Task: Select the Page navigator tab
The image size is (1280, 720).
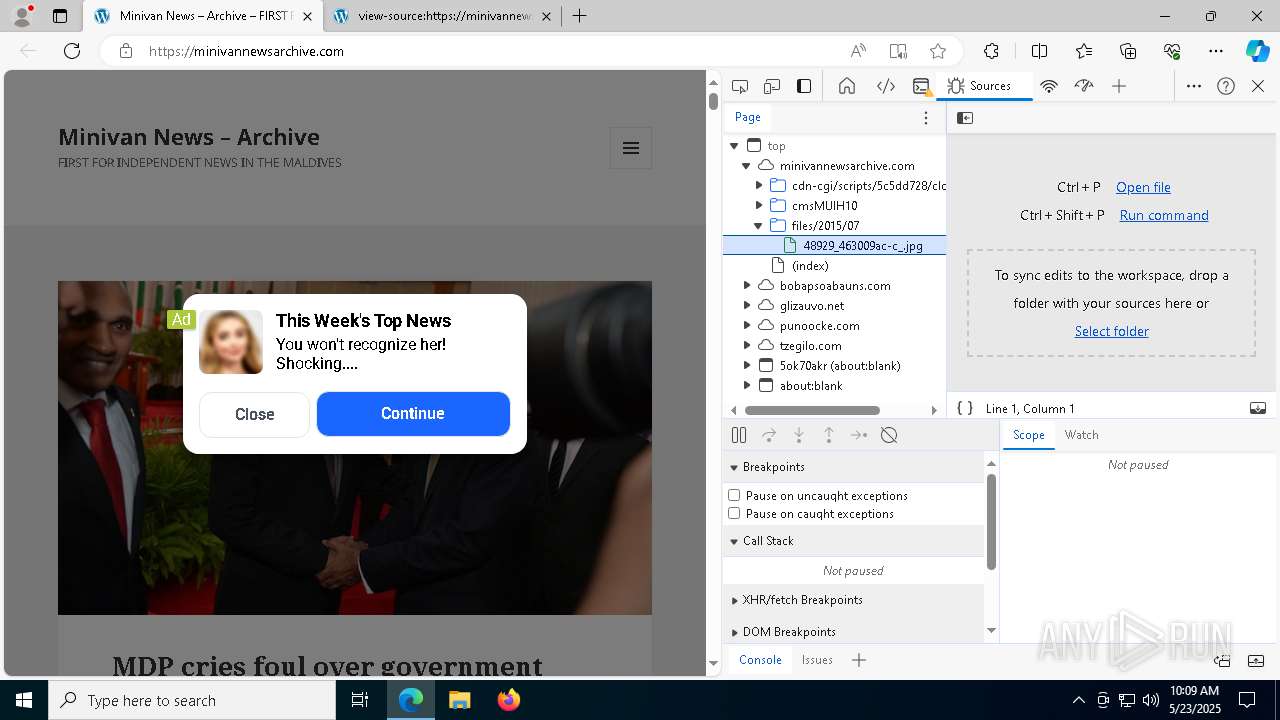Action: coord(748,117)
